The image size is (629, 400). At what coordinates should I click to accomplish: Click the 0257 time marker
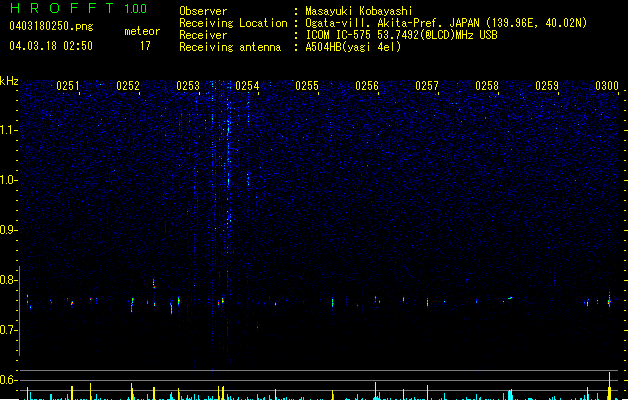pyautogui.click(x=427, y=86)
